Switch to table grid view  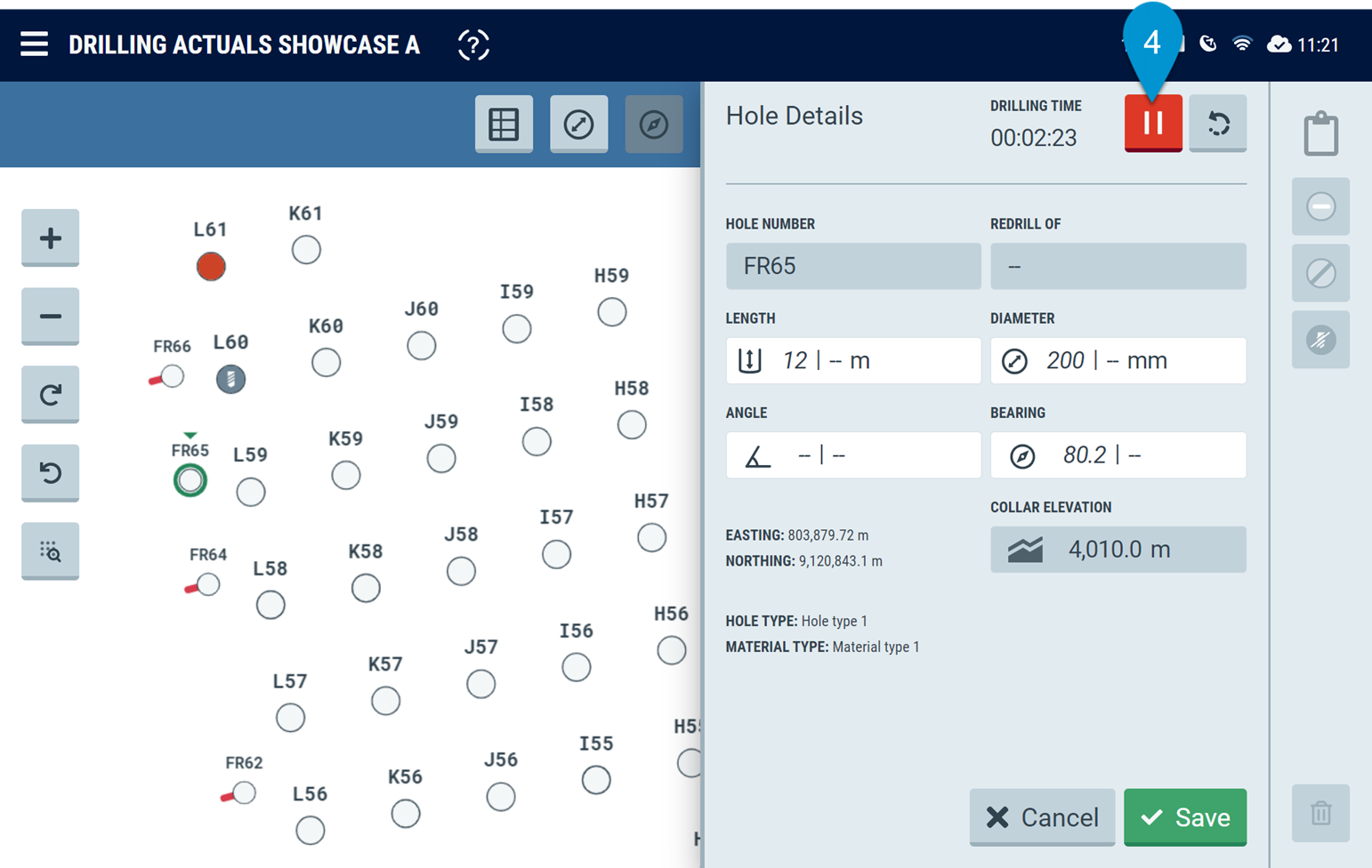[504, 124]
